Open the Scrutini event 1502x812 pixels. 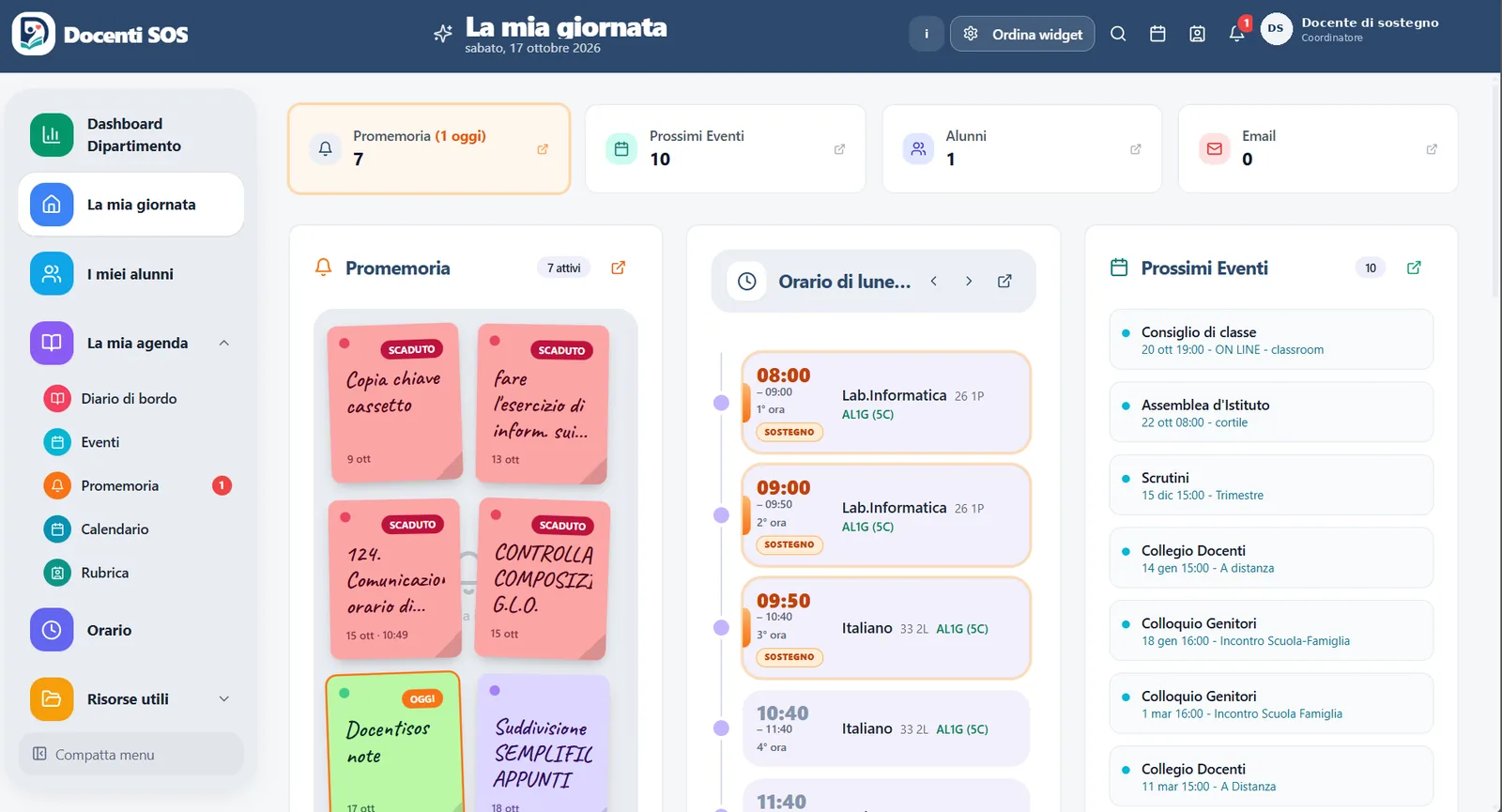(1271, 485)
